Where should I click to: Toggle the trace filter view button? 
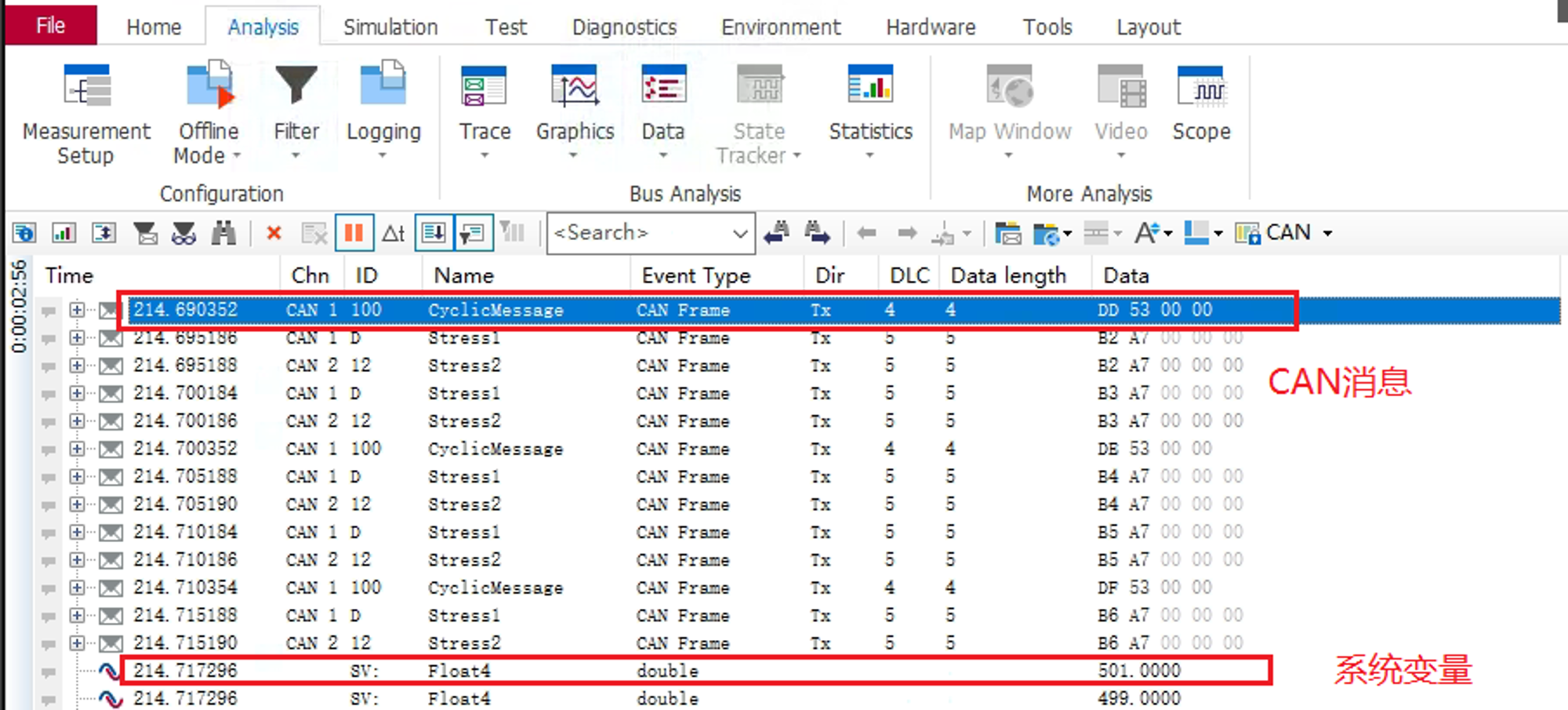coord(473,233)
